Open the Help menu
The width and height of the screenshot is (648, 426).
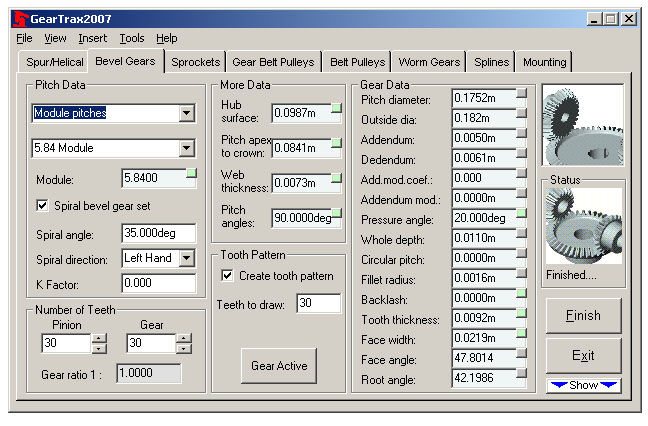[167, 38]
